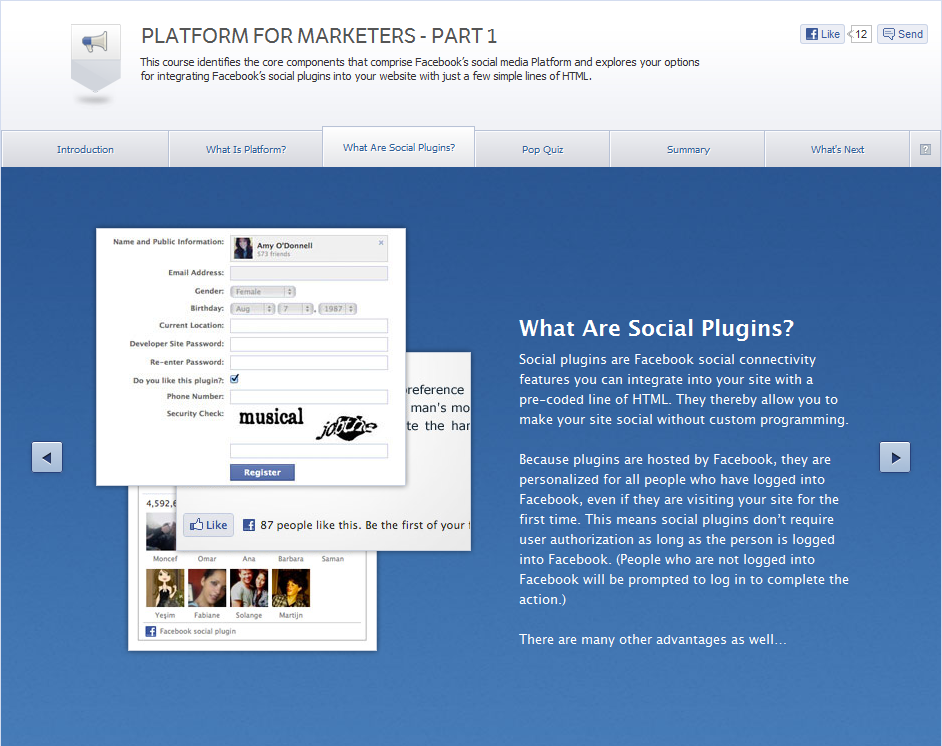This screenshot has width=942, height=746.
Task: Click Amy O'Donnell's profile picture
Action: 243,248
